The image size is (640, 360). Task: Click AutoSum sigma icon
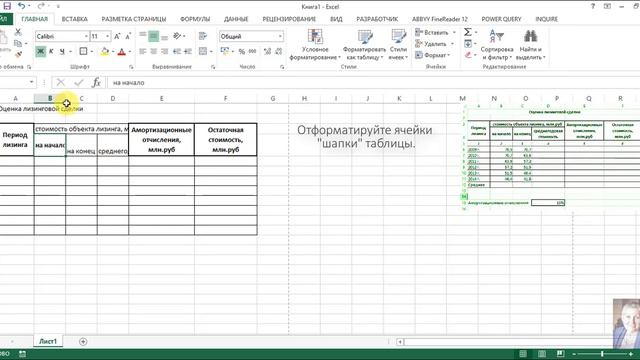468,32
